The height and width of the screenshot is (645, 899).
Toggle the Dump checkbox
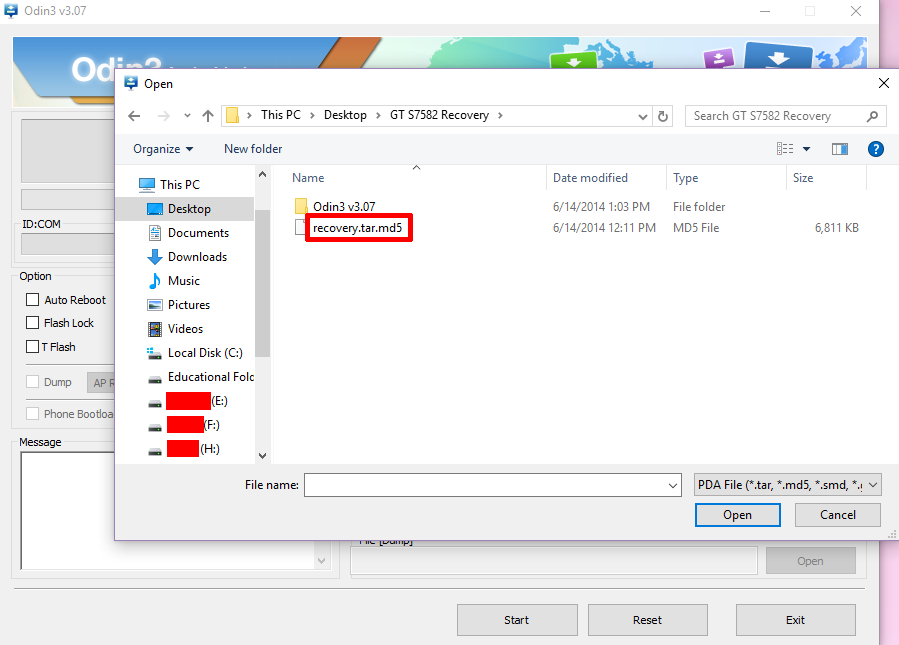pos(33,382)
